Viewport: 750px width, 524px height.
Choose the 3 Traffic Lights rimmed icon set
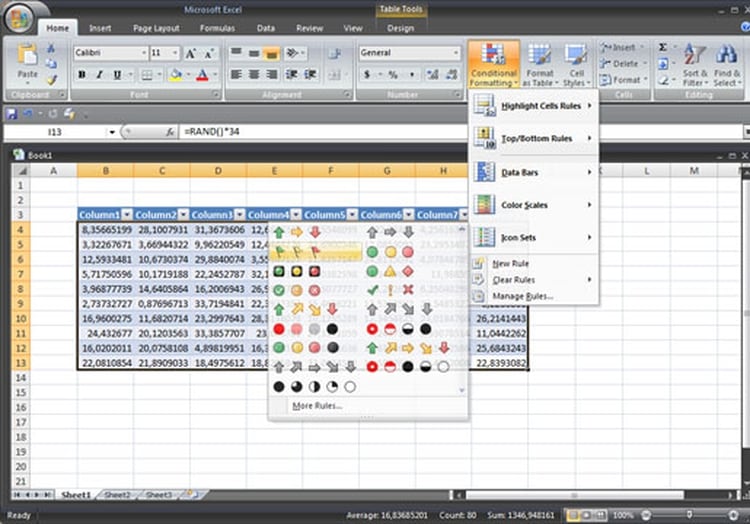coord(296,271)
